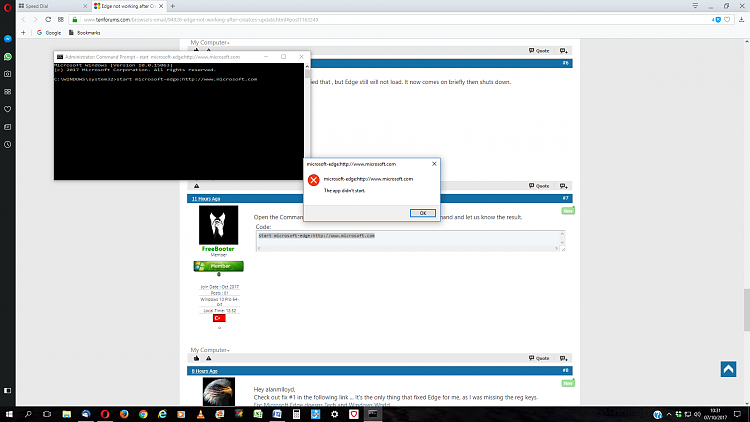Viewport: 750px width, 422px height.
Task: Open taskbar search magnifier
Action: click(x=28, y=414)
